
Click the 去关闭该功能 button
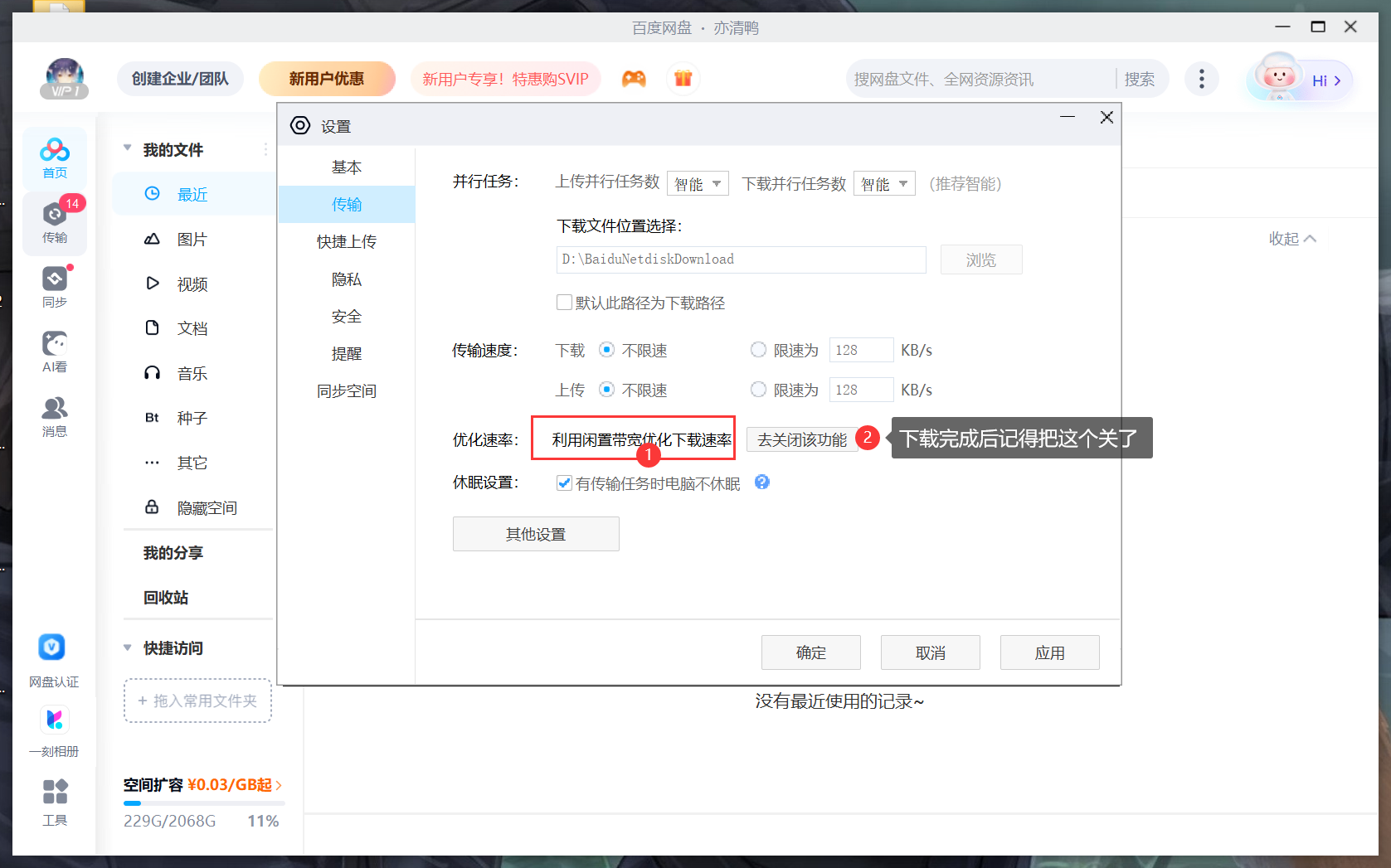coord(801,439)
